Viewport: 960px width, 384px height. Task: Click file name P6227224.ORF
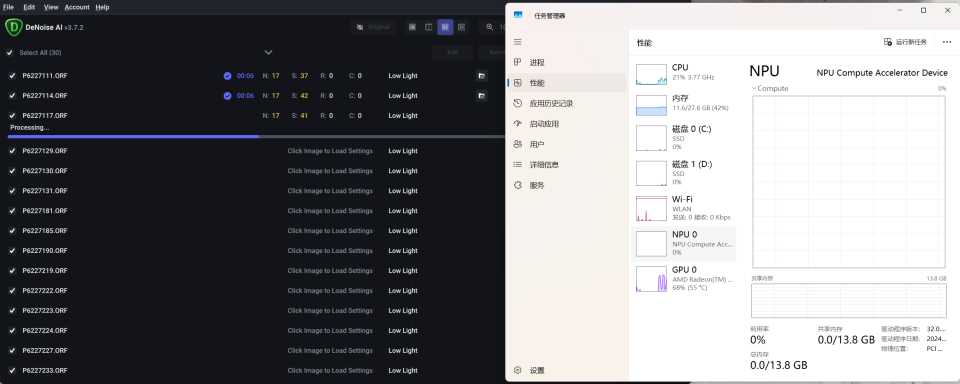(45, 331)
